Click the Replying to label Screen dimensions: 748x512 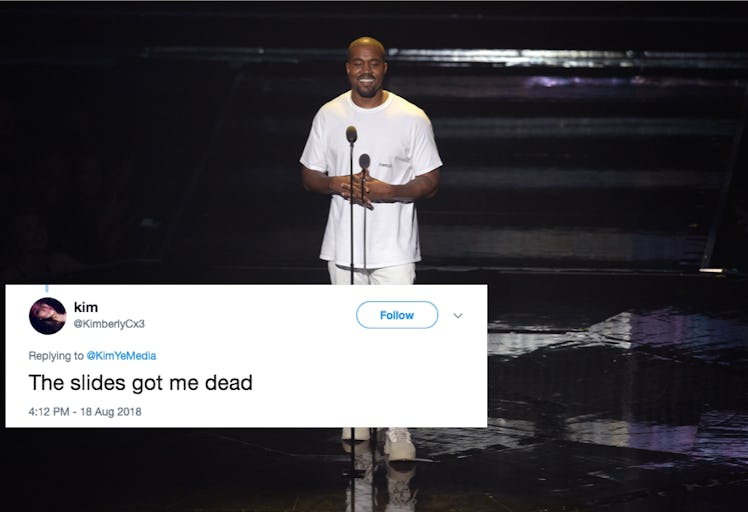coord(56,355)
